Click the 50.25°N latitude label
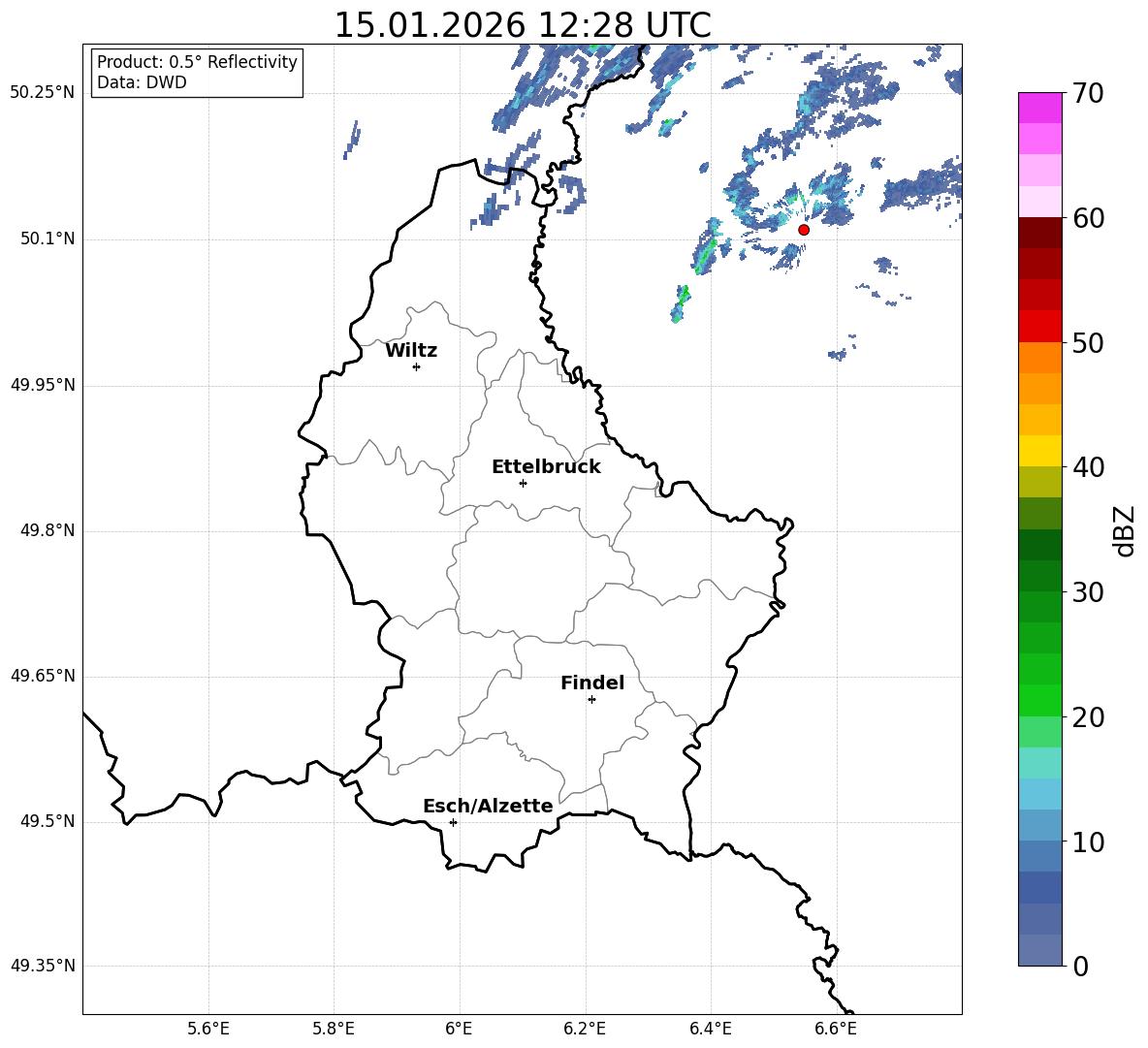The width and height of the screenshot is (1148, 1048). pyautogui.click(x=43, y=93)
